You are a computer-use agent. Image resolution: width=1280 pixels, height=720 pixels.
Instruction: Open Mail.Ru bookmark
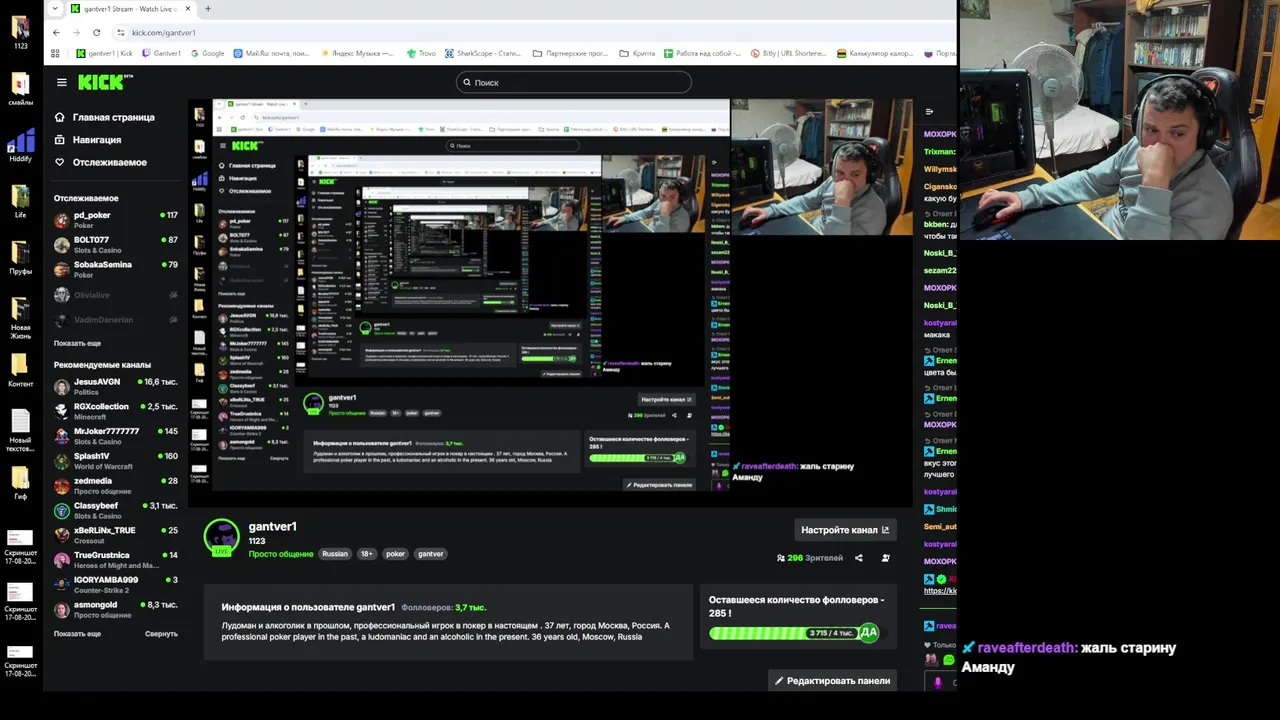272,53
